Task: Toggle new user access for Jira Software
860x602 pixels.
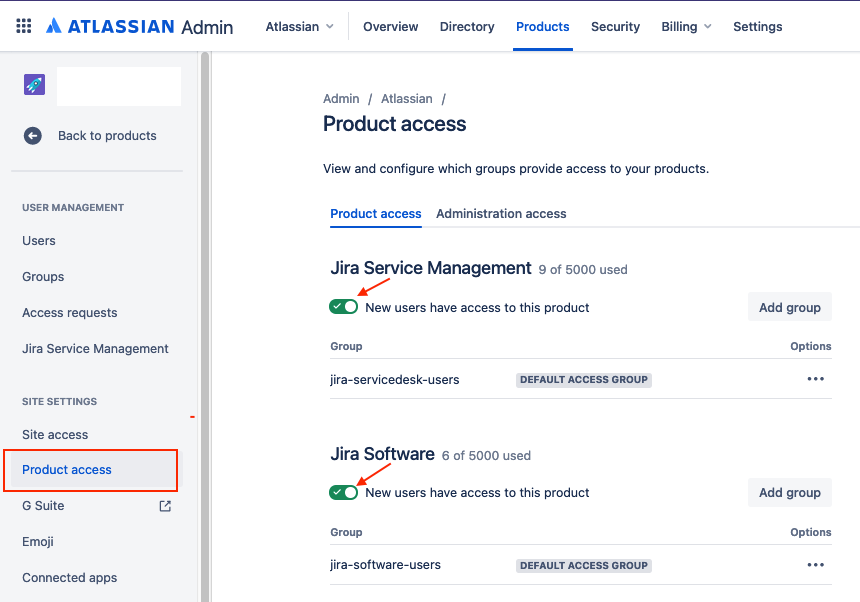Action: (343, 492)
